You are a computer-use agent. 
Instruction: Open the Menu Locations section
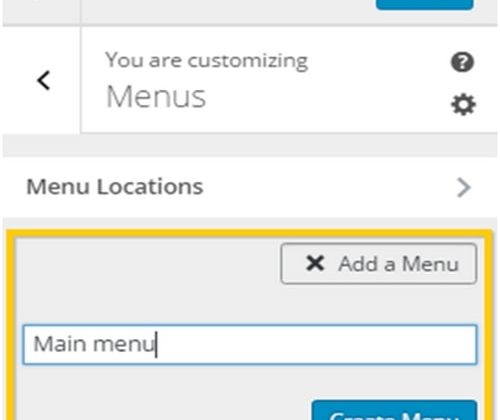pyautogui.click(x=250, y=187)
